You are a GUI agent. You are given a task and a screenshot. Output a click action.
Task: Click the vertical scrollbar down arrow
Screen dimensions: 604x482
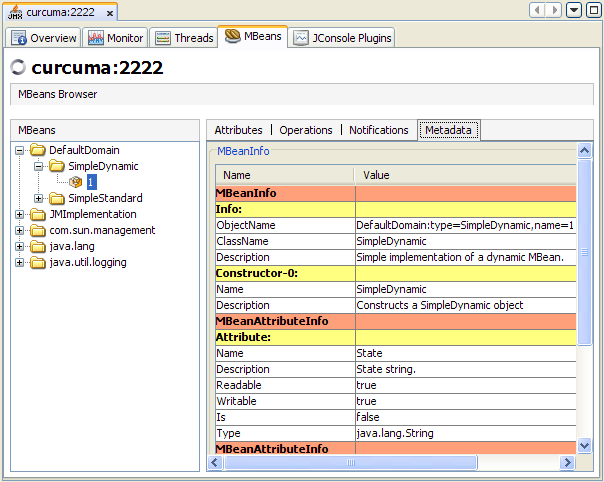pos(585,447)
